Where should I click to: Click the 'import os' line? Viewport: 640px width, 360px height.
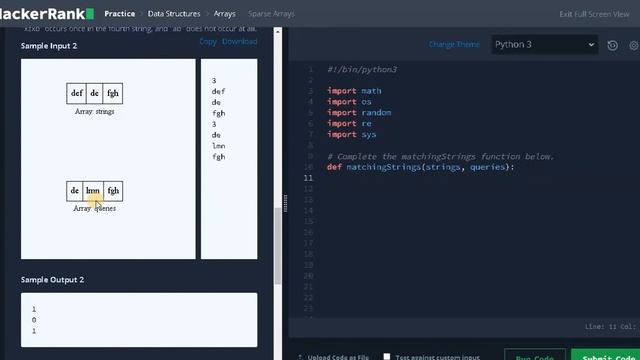(349, 102)
